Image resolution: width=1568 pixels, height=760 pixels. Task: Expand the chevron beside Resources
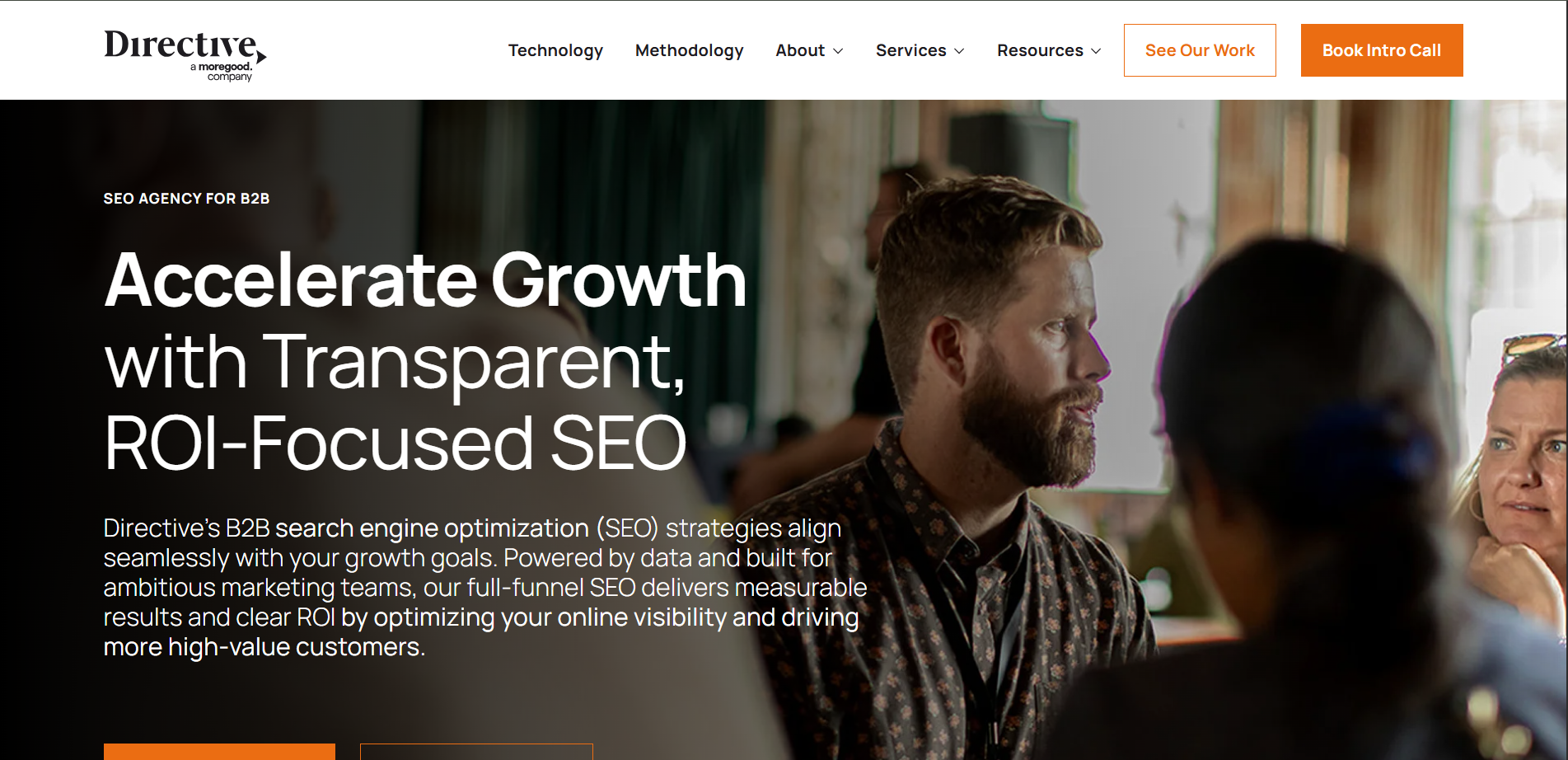pyautogui.click(x=1096, y=51)
